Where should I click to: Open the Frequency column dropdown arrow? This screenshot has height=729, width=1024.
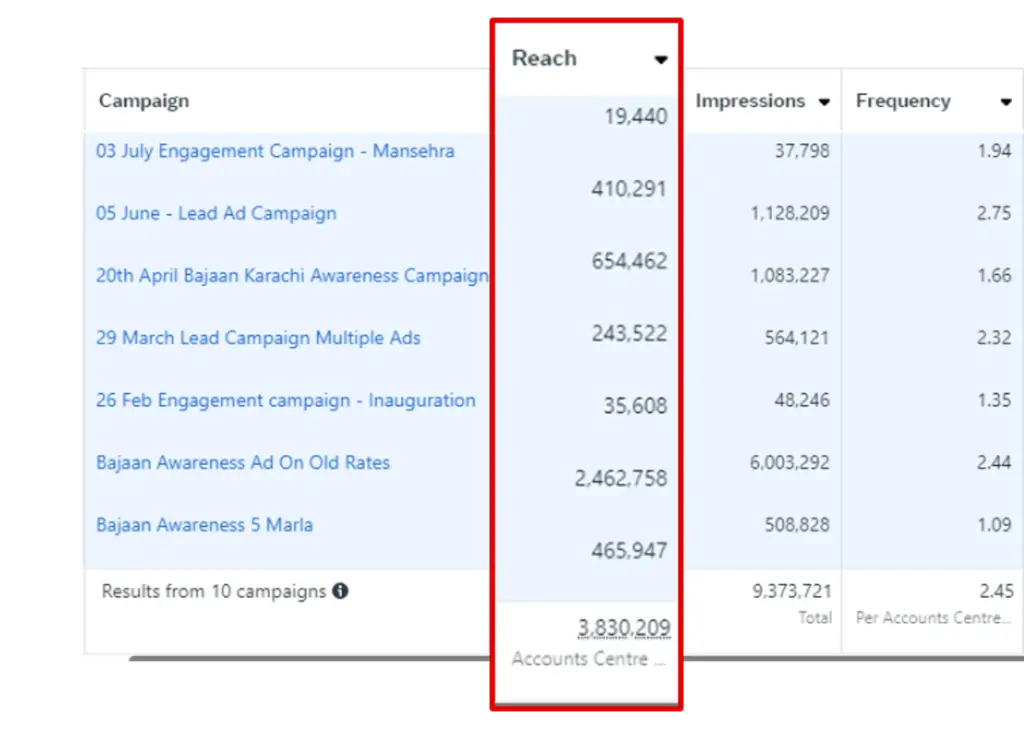click(x=1006, y=102)
